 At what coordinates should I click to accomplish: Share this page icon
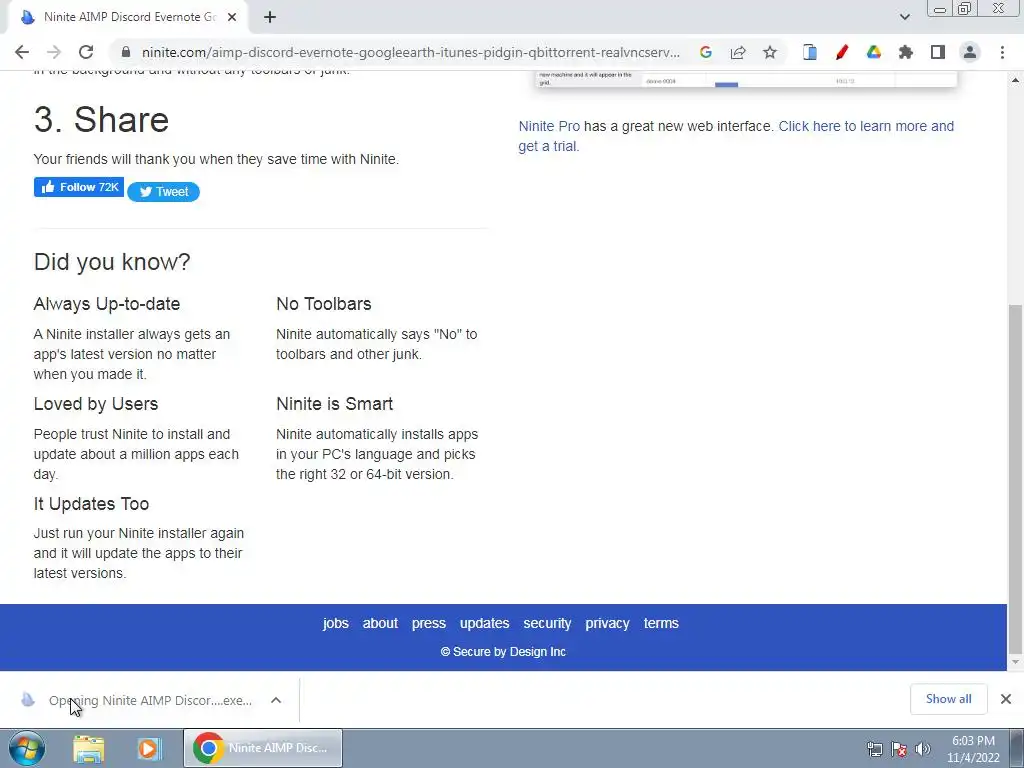click(738, 52)
